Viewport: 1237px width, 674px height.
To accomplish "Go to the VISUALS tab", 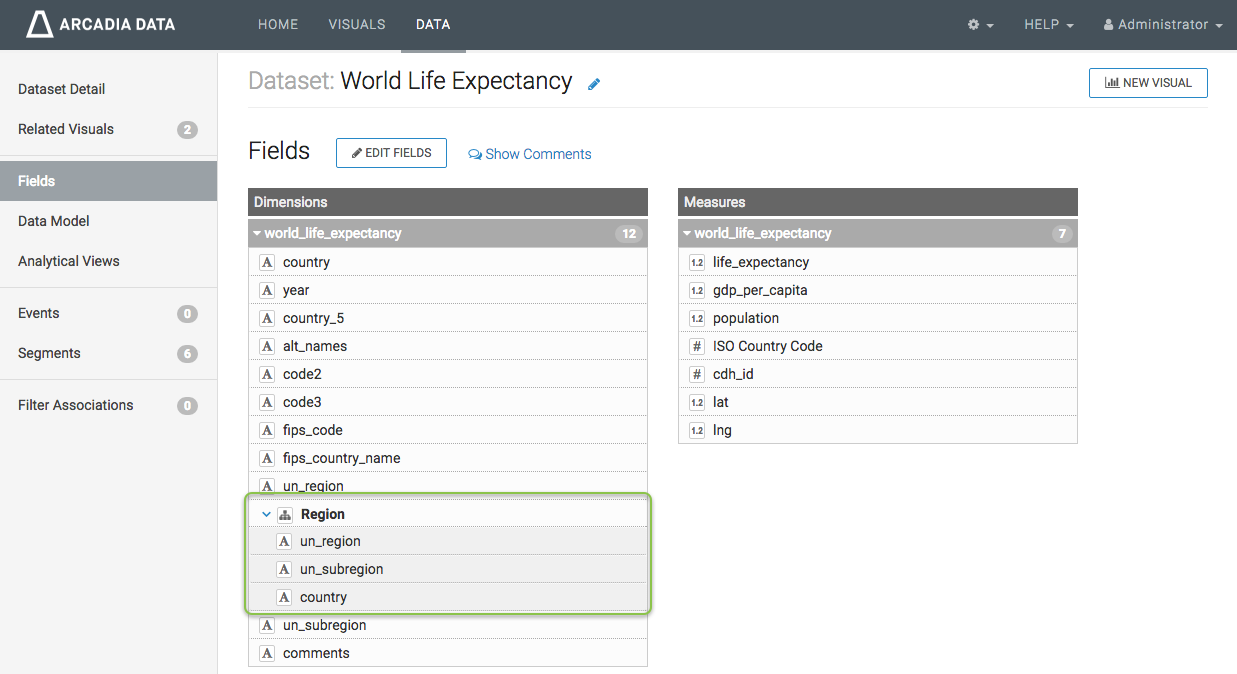I will point(357,25).
